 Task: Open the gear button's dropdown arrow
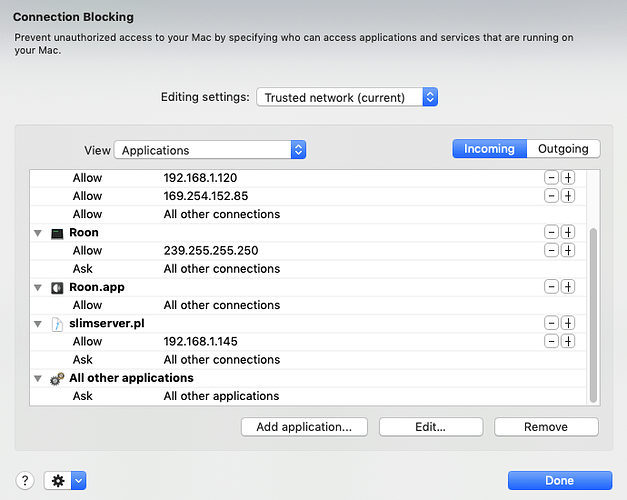[79, 480]
